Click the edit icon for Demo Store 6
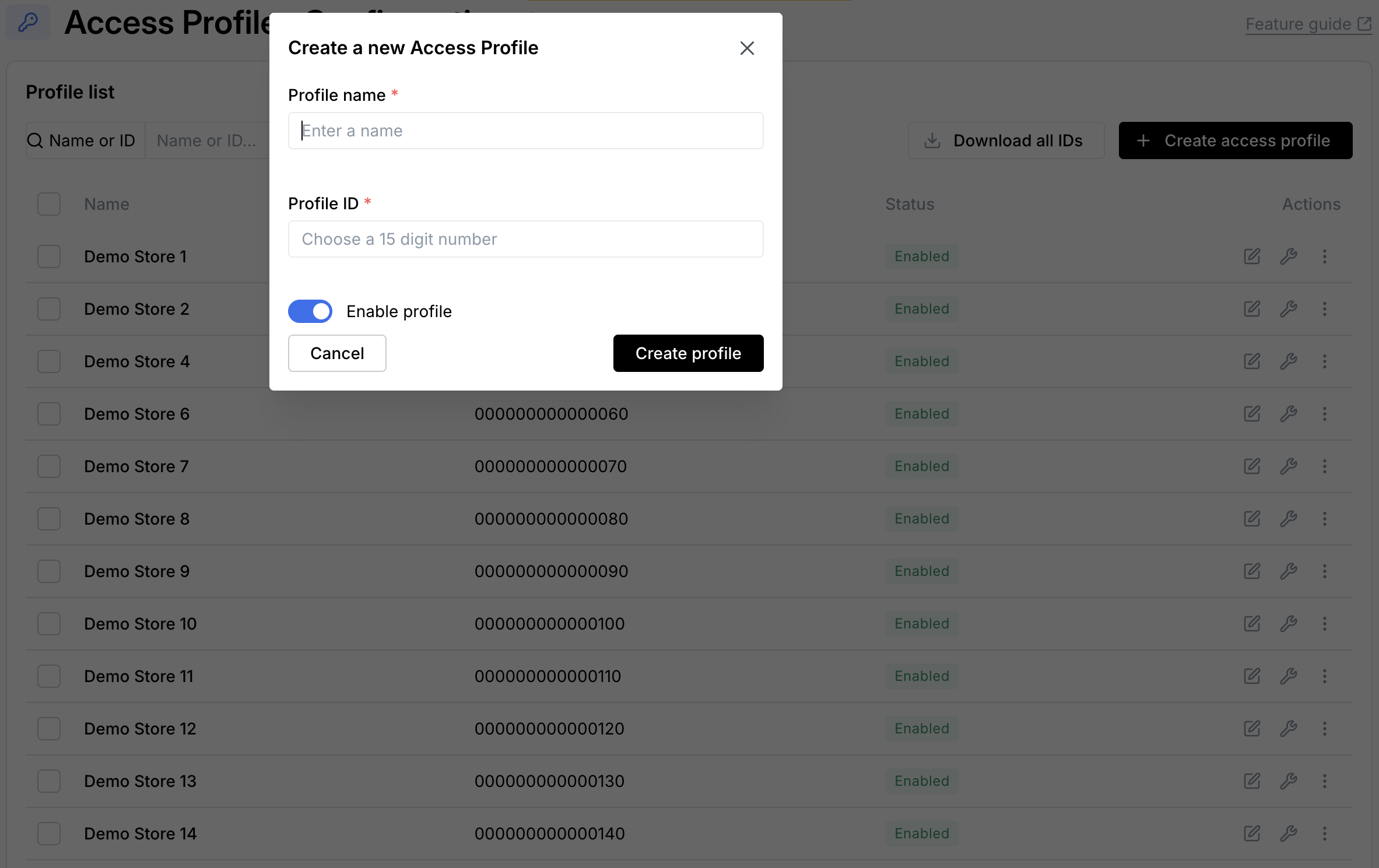This screenshot has width=1379, height=868. click(1252, 414)
